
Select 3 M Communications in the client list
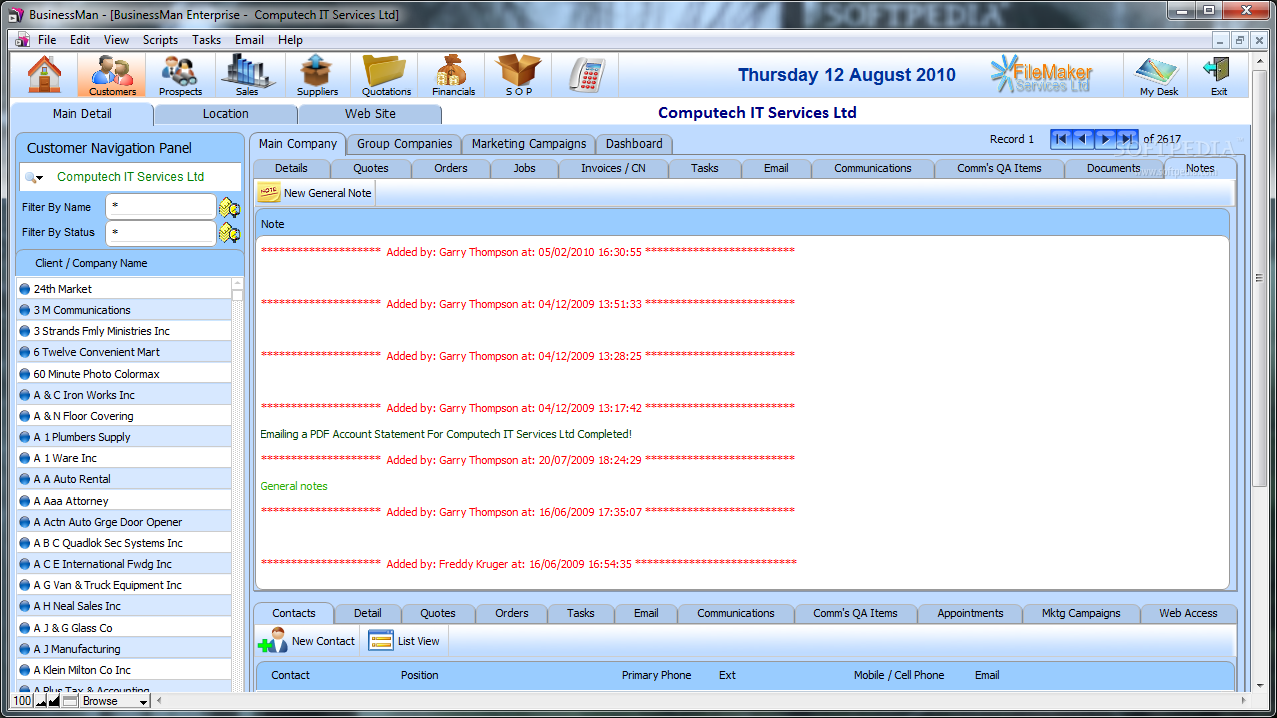[125, 310]
